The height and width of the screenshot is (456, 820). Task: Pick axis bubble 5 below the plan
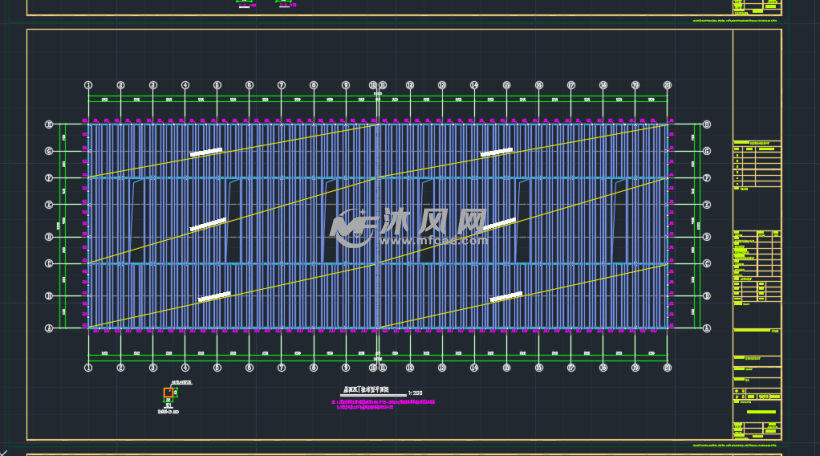(x=217, y=368)
